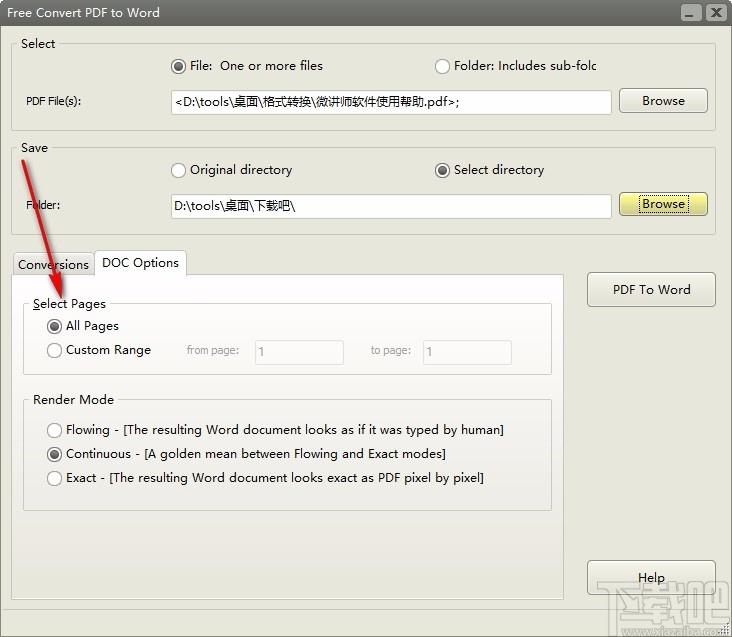732x637 pixels.
Task: Browse for PDF files in Select section
Action: click(x=663, y=101)
